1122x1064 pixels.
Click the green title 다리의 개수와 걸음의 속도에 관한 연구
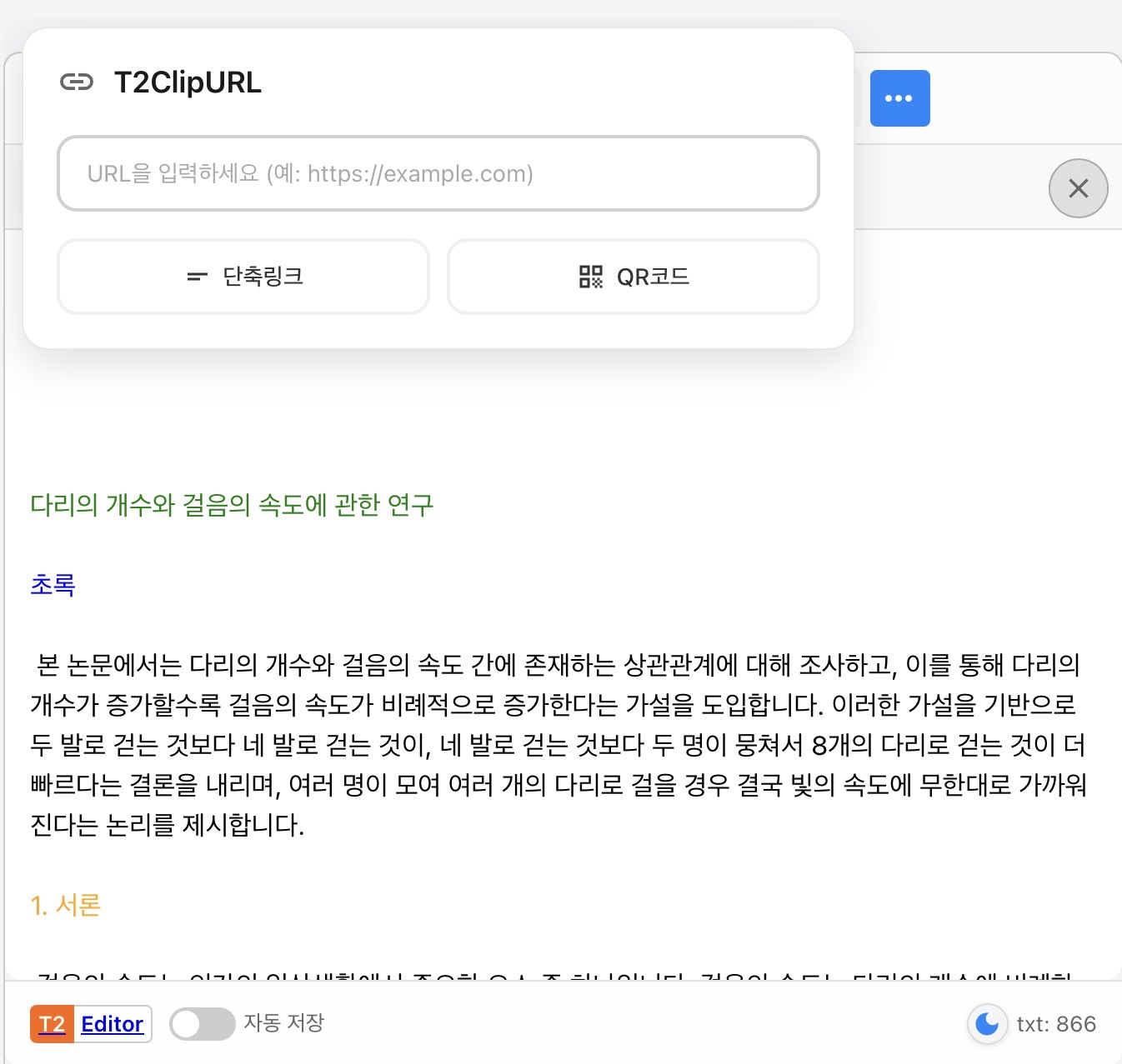pyautogui.click(x=232, y=505)
